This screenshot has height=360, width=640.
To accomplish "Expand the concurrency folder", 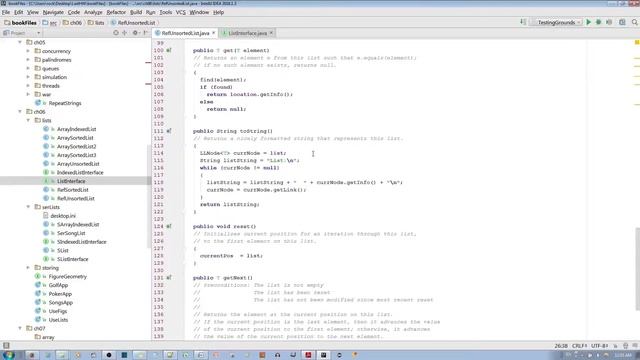I will tap(28, 51).
